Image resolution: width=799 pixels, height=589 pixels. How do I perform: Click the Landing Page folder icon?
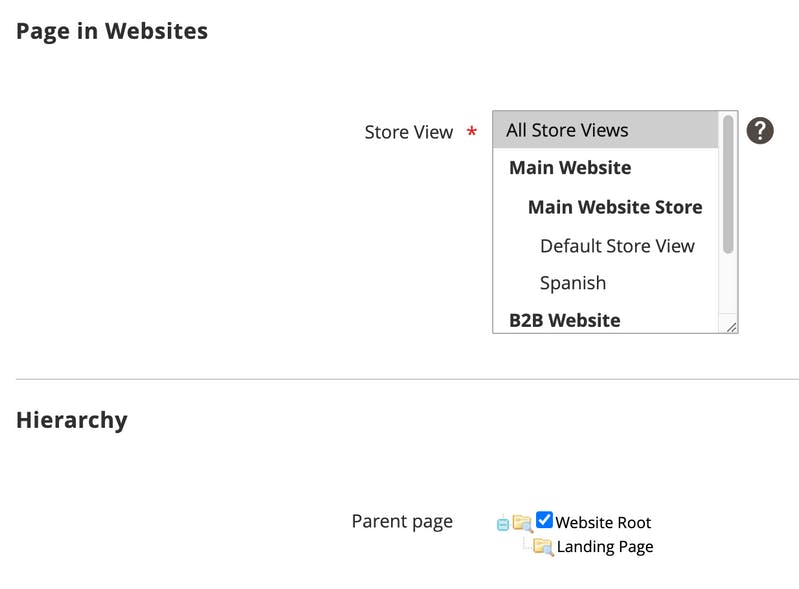pyautogui.click(x=543, y=547)
